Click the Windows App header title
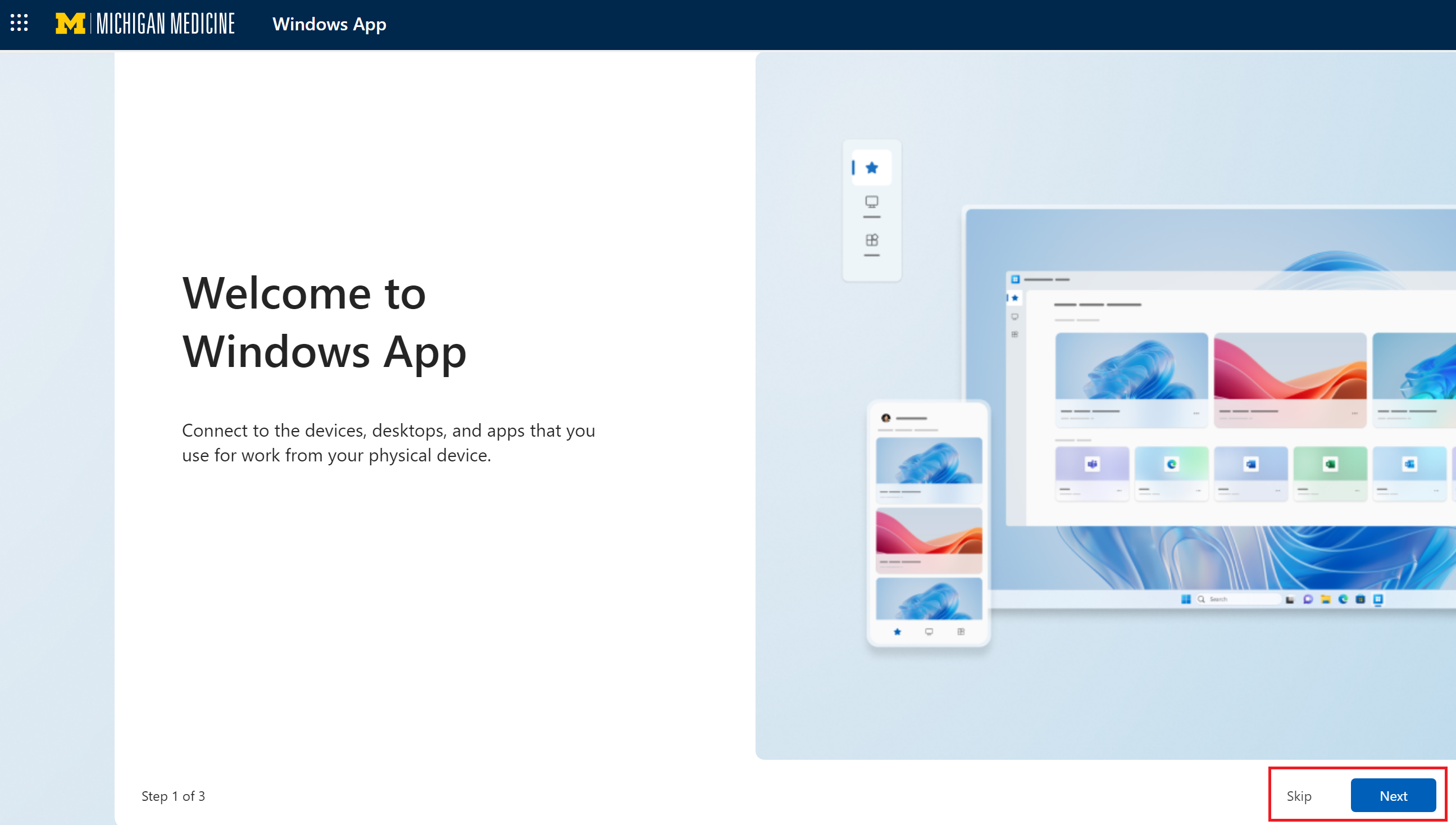1456x825 pixels. (x=329, y=24)
